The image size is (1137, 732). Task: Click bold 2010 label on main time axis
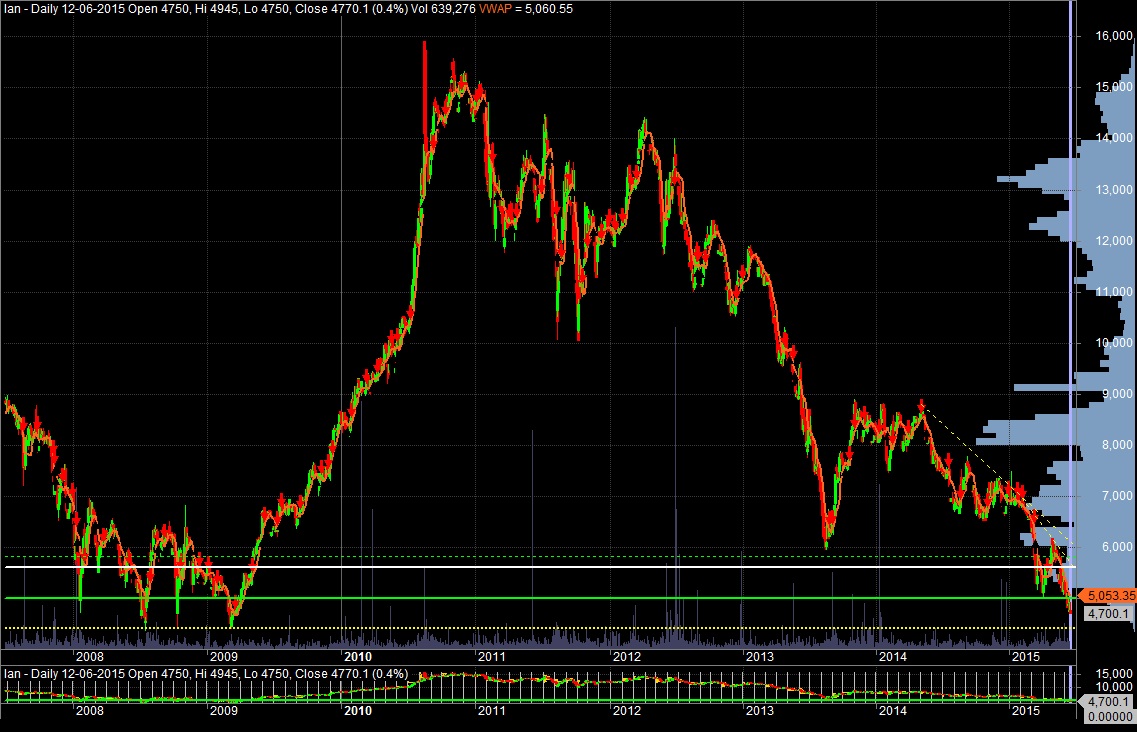[357, 657]
